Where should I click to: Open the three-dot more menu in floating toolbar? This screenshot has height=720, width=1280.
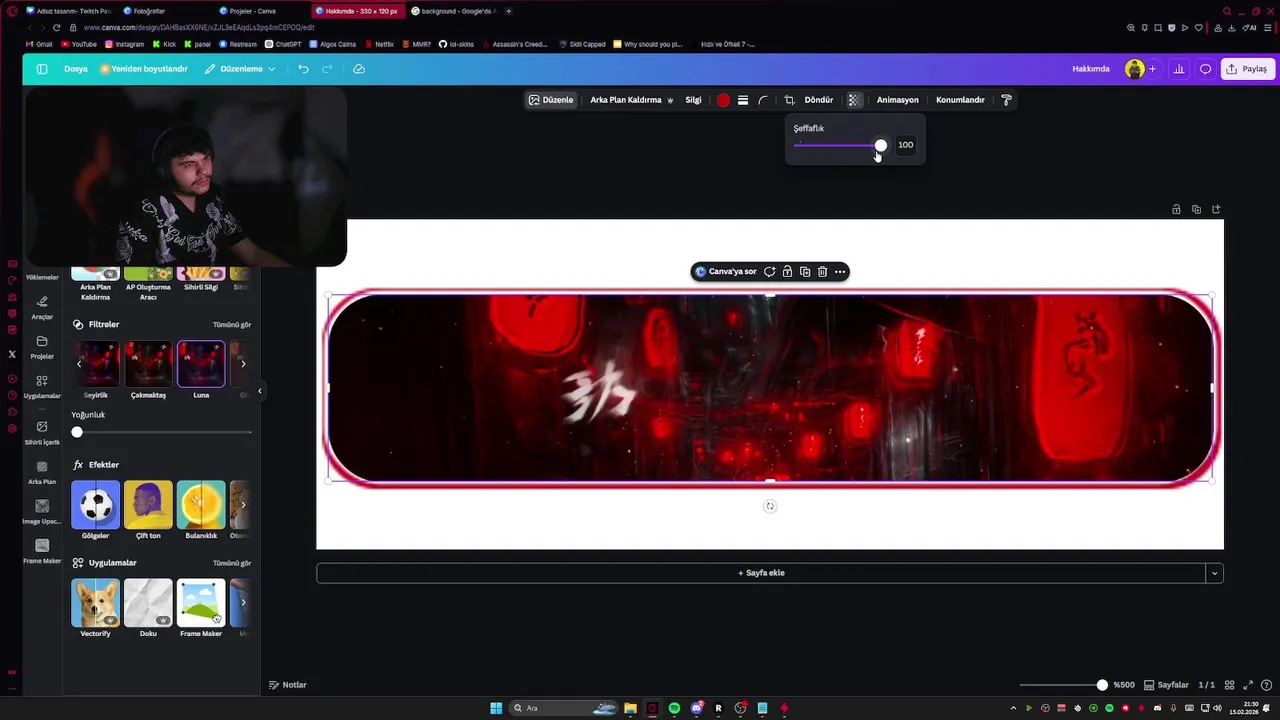click(x=840, y=272)
